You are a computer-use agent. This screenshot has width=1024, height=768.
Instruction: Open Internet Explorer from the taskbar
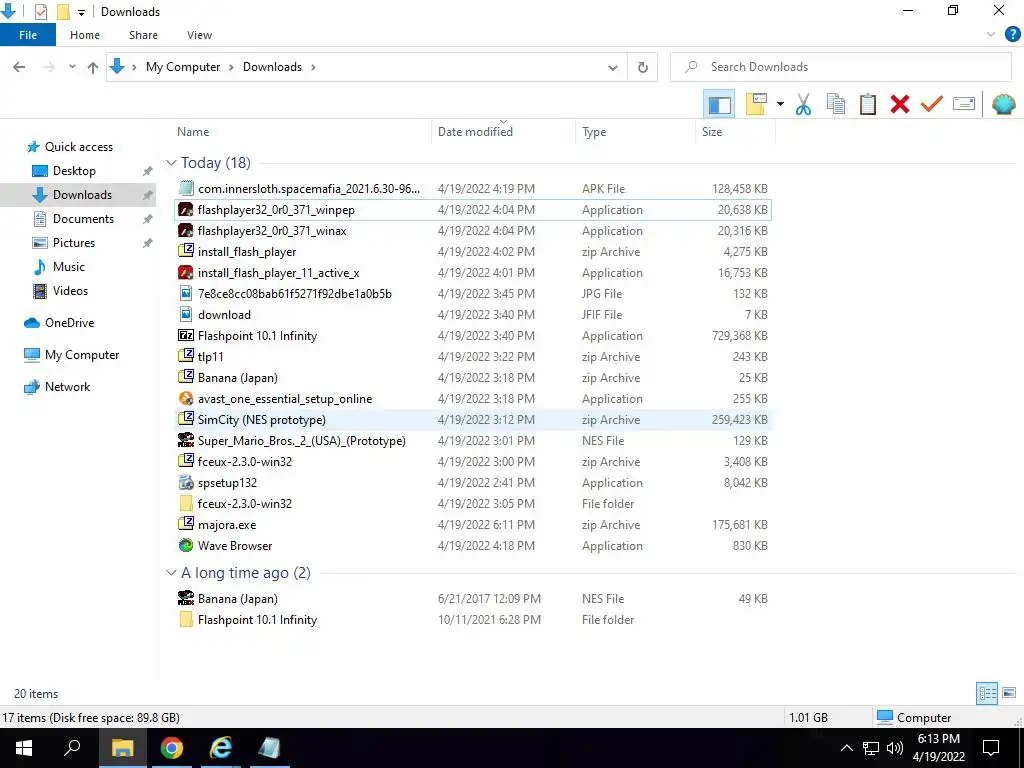221,748
